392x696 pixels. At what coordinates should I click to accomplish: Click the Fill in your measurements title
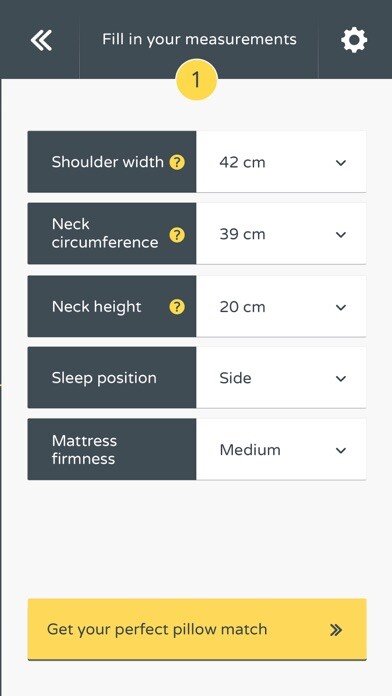[199, 40]
